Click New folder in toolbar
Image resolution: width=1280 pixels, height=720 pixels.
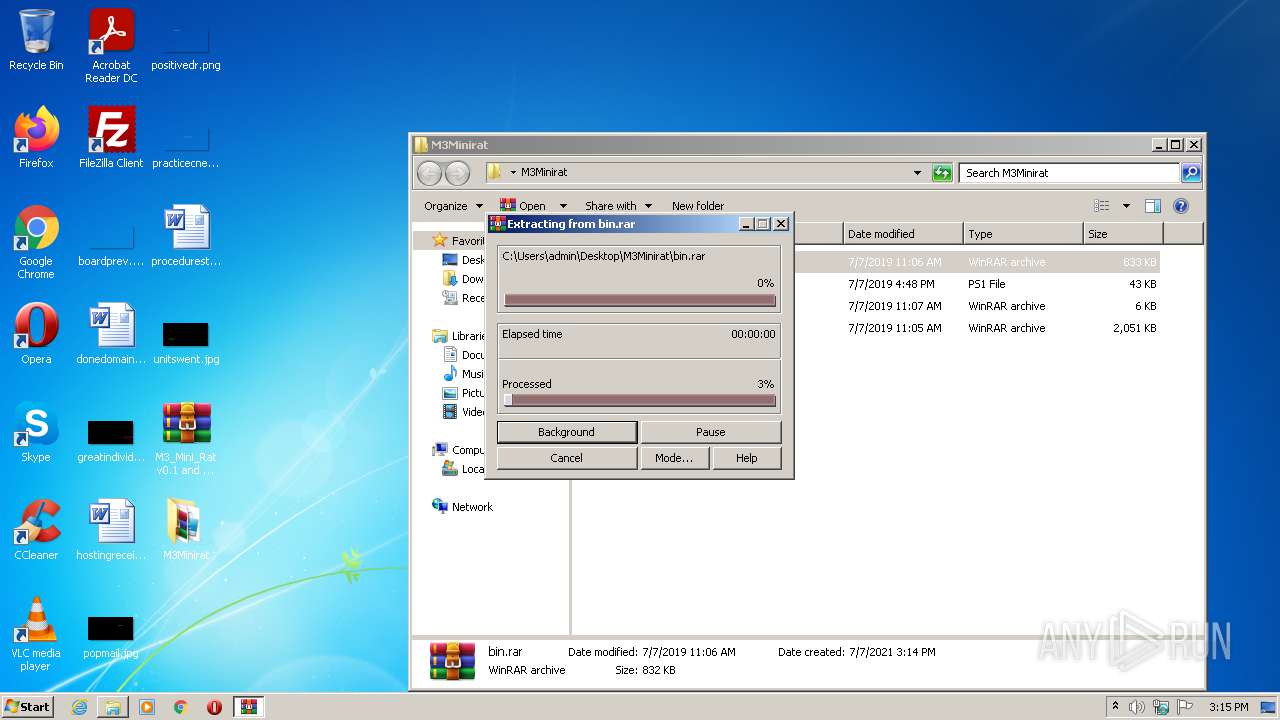[698, 206]
